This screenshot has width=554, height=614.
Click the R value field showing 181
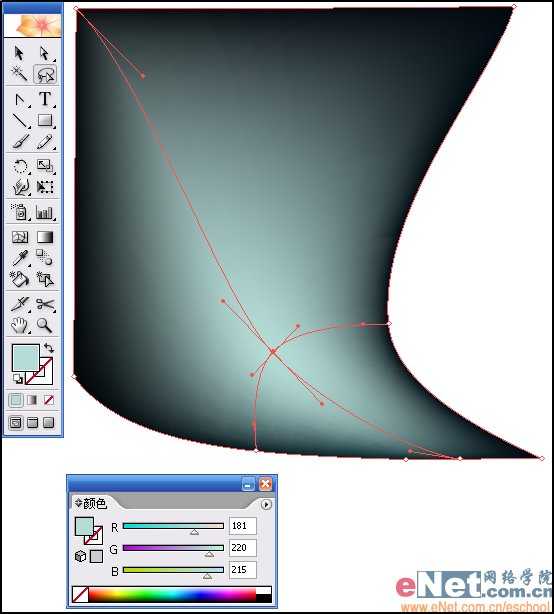pos(242,526)
